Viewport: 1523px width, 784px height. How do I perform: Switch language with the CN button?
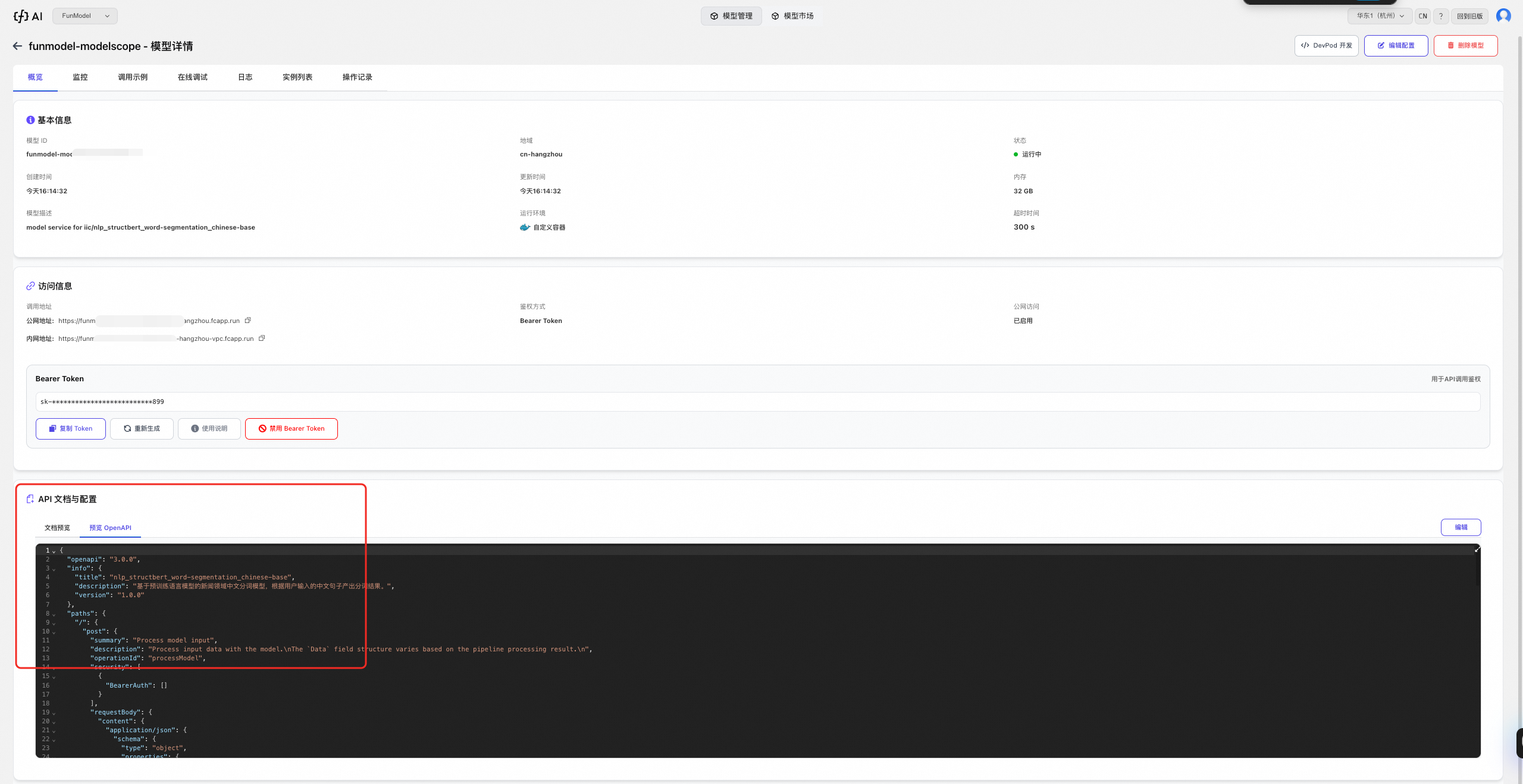(x=1422, y=16)
